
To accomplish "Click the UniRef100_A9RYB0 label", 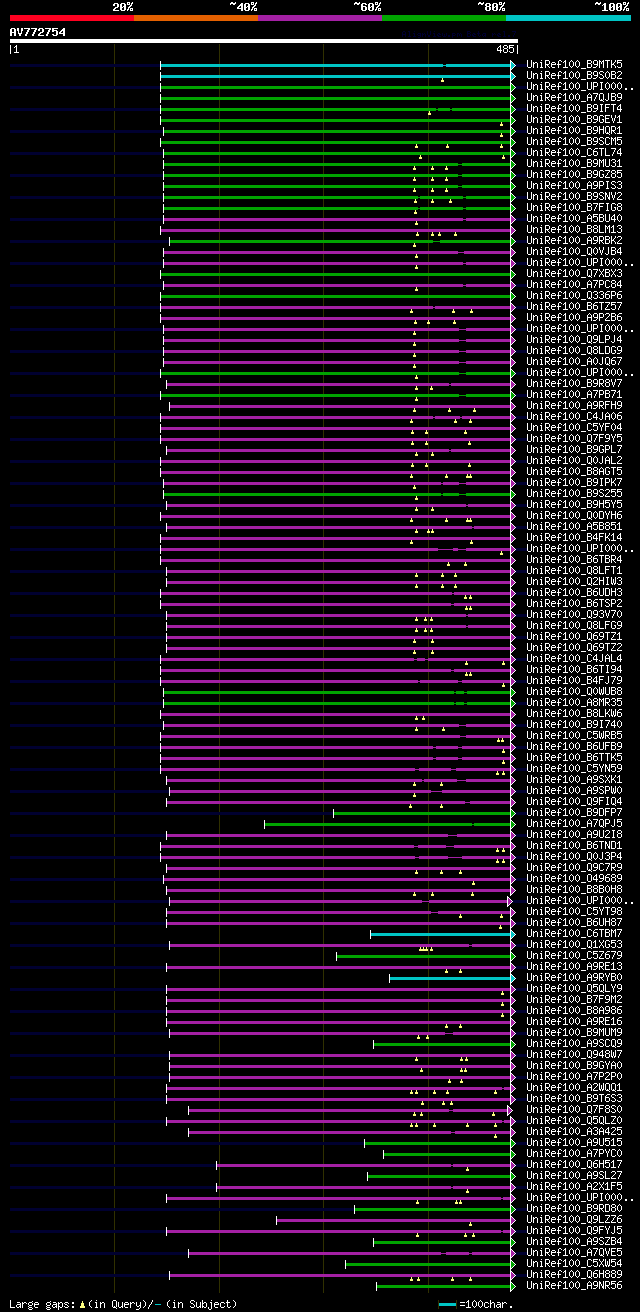I will [x=574, y=977].
